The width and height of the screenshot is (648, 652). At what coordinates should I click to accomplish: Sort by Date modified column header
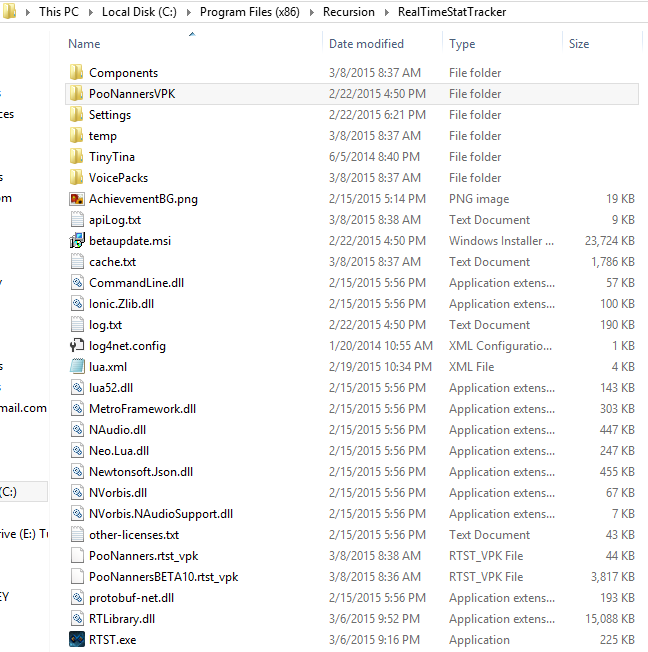[x=366, y=44]
